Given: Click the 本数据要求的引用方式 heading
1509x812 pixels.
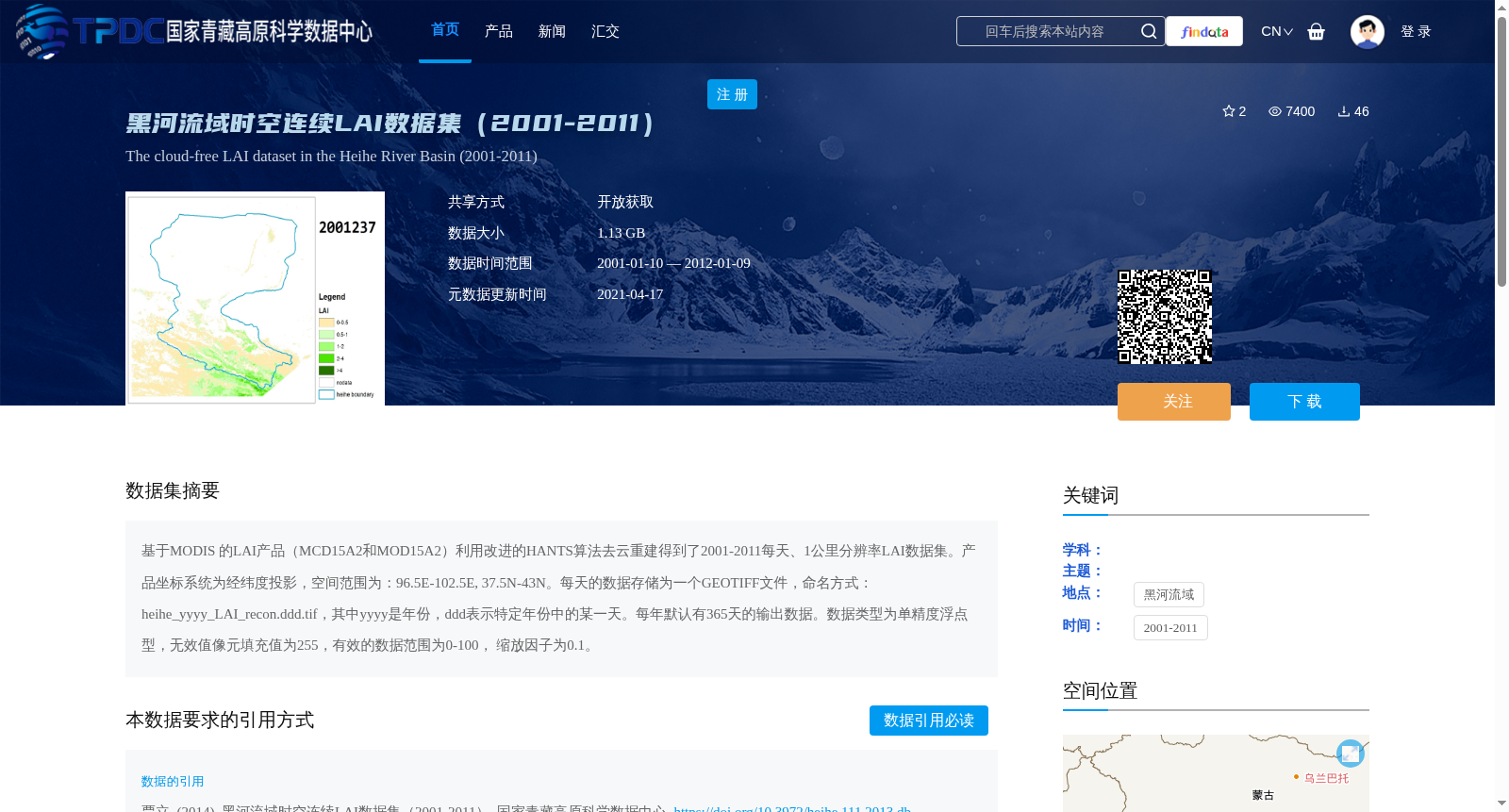Looking at the screenshot, I should click(220, 720).
